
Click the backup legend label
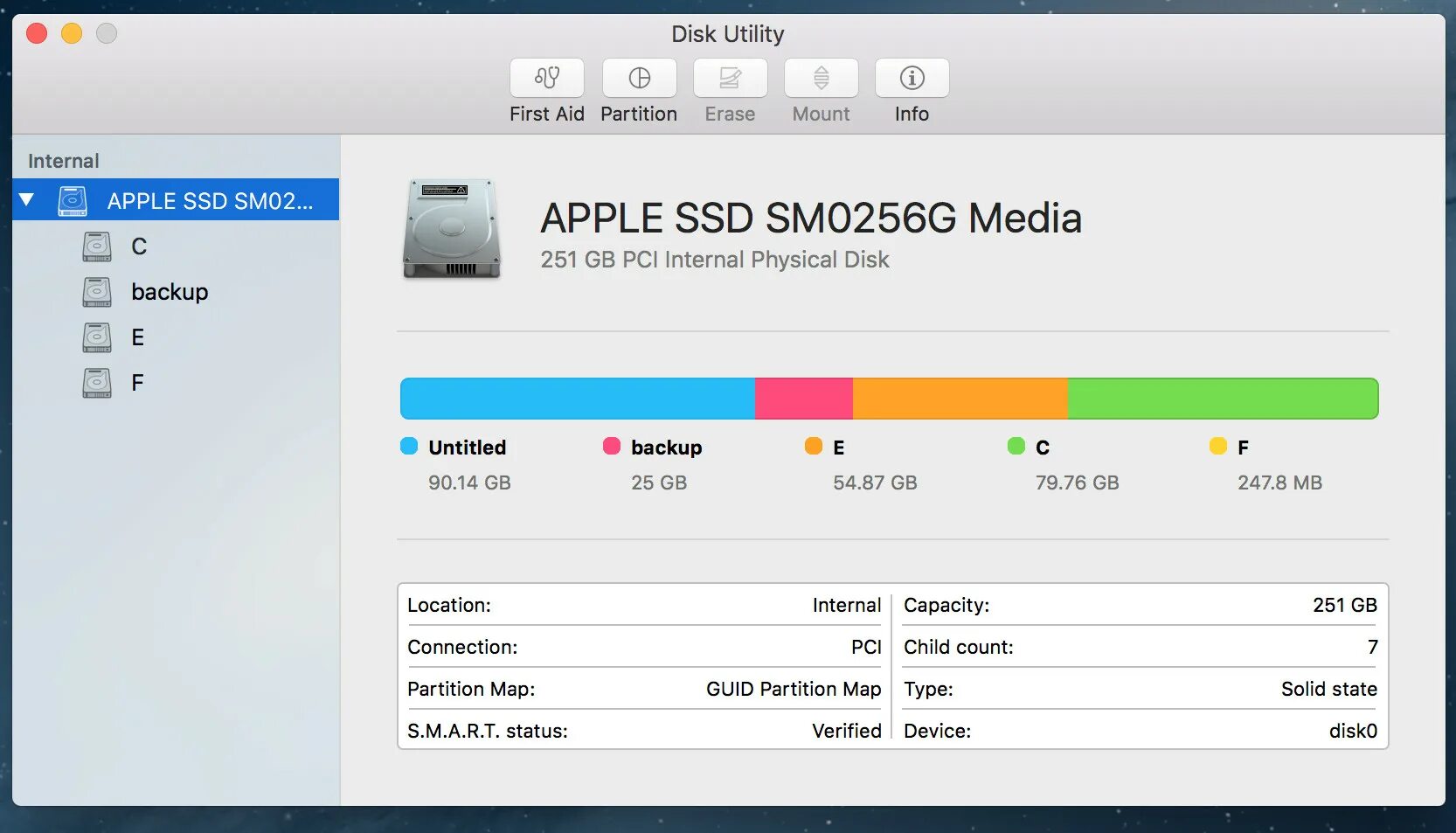tap(667, 448)
